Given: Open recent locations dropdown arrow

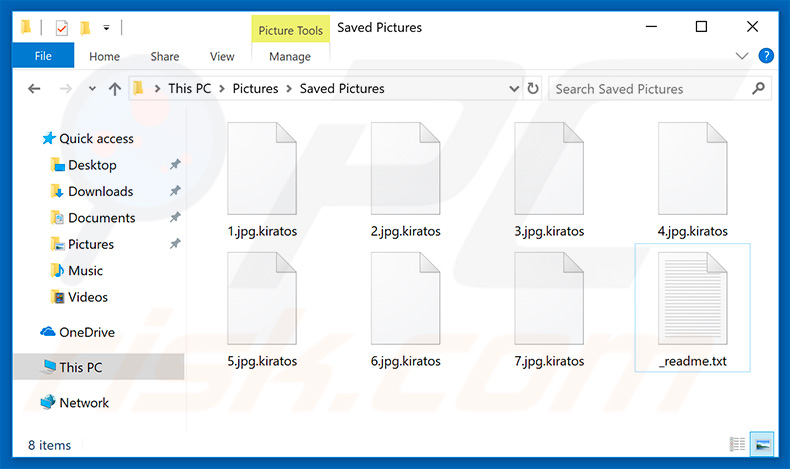Looking at the screenshot, I should click(91, 89).
